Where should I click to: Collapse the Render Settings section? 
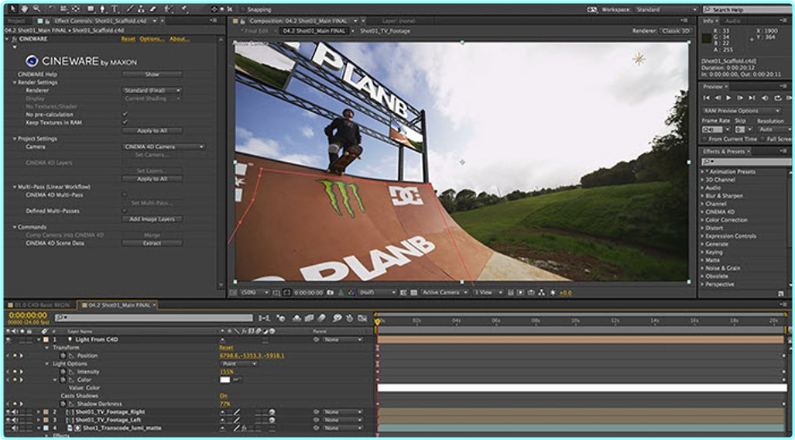[x=15, y=82]
